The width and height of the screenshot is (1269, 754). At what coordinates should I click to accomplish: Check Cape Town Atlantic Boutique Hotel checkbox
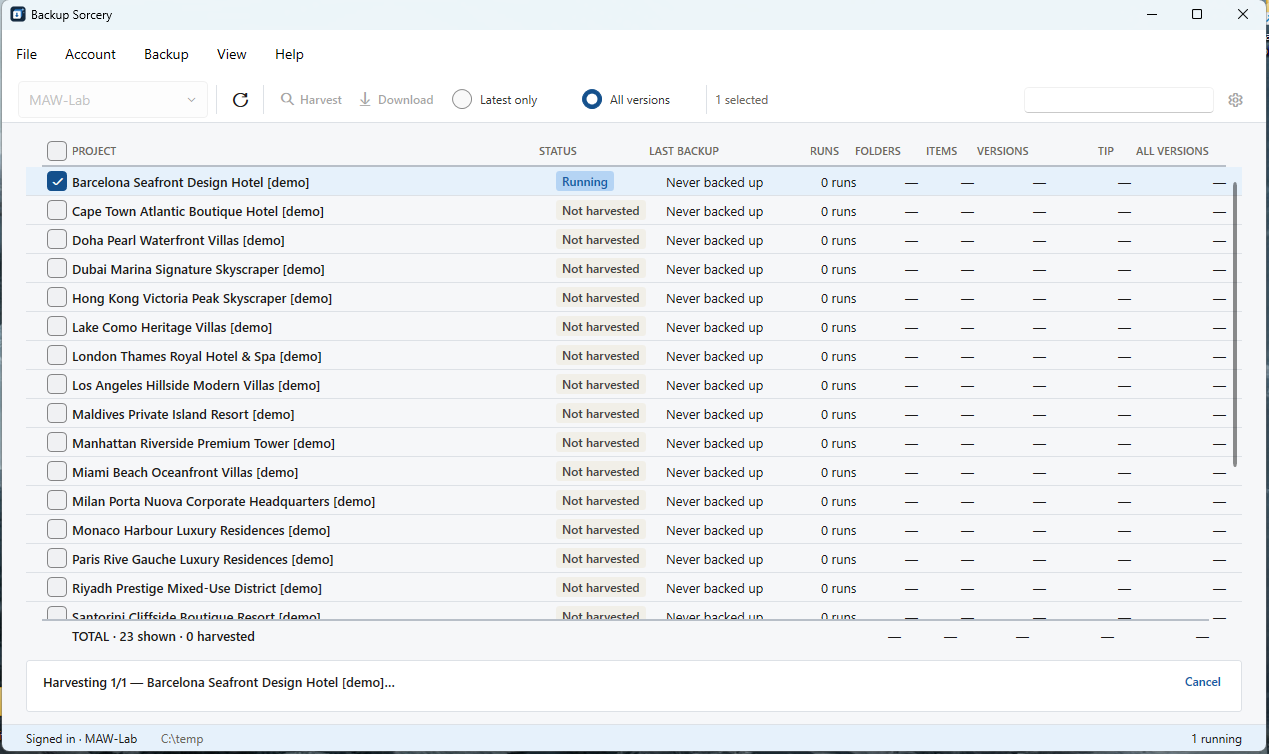(x=57, y=211)
